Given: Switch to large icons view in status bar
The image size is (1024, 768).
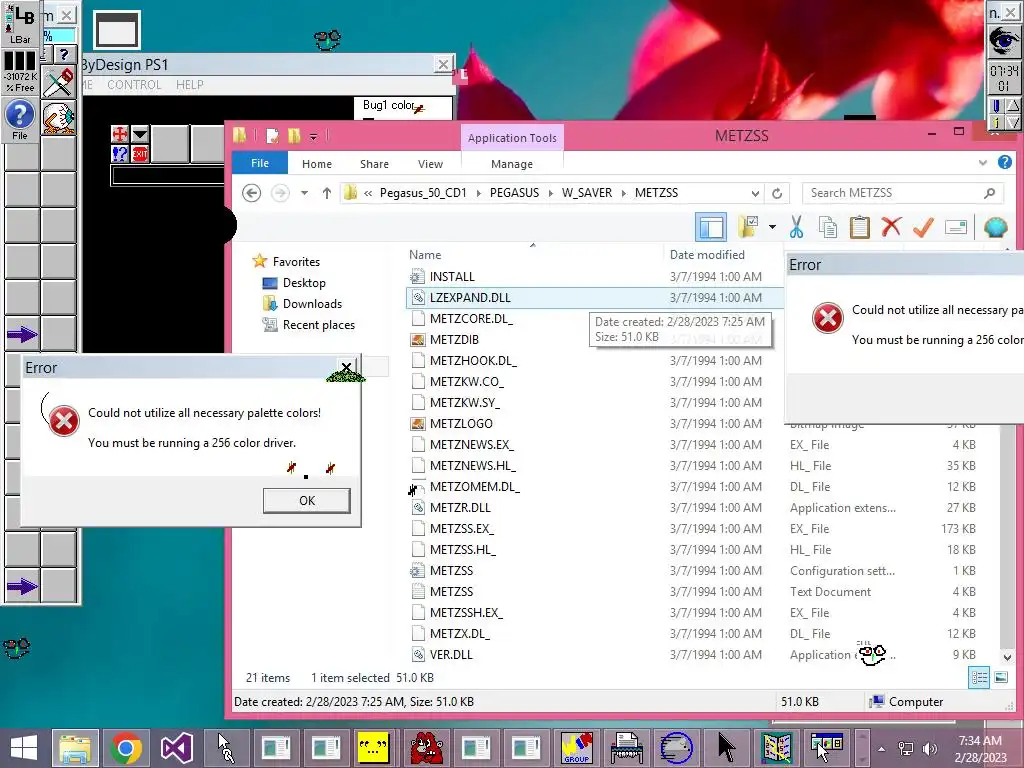Looking at the screenshot, I should click(x=1001, y=678).
